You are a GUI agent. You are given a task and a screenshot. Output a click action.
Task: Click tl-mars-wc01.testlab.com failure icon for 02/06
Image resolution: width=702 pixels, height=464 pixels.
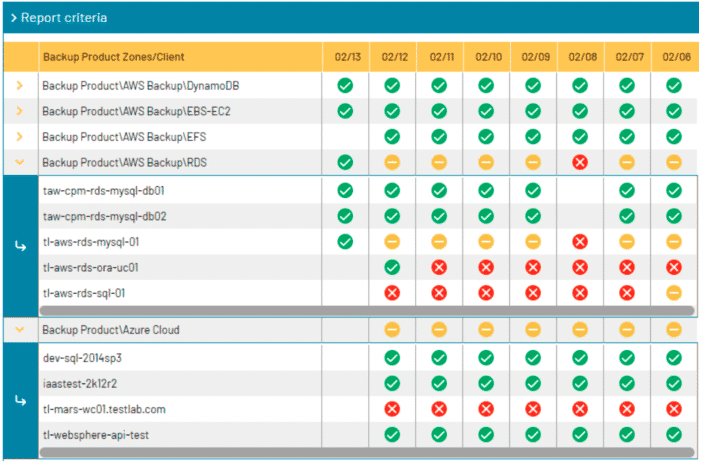pos(674,409)
